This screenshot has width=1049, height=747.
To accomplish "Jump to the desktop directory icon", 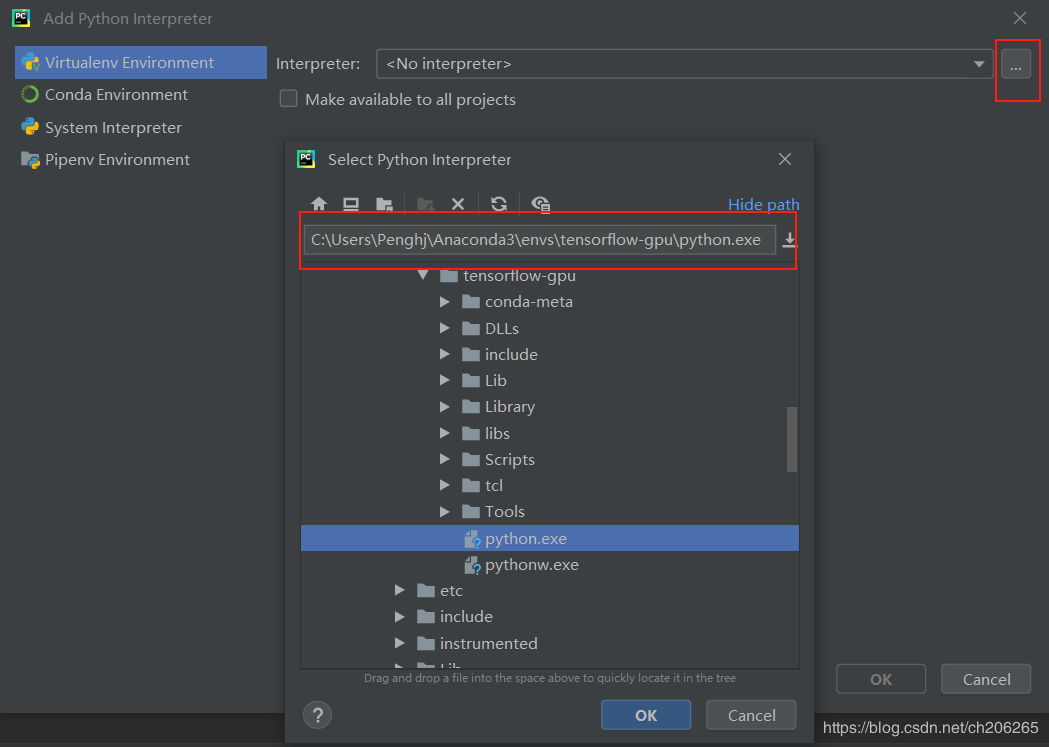I will pyautogui.click(x=351, y=204).
